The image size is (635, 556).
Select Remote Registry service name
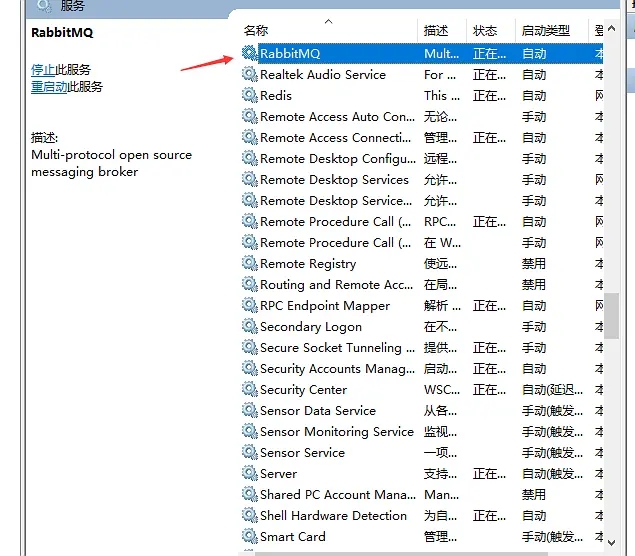[x=308, y=264]
